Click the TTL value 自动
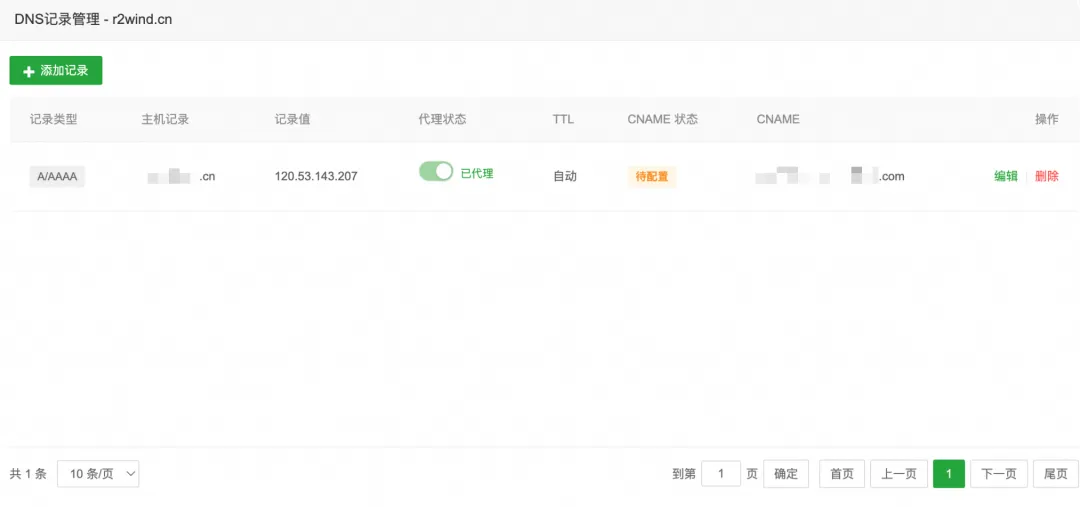This screenshot has height=507, width=1080. [x=565, y=176]
